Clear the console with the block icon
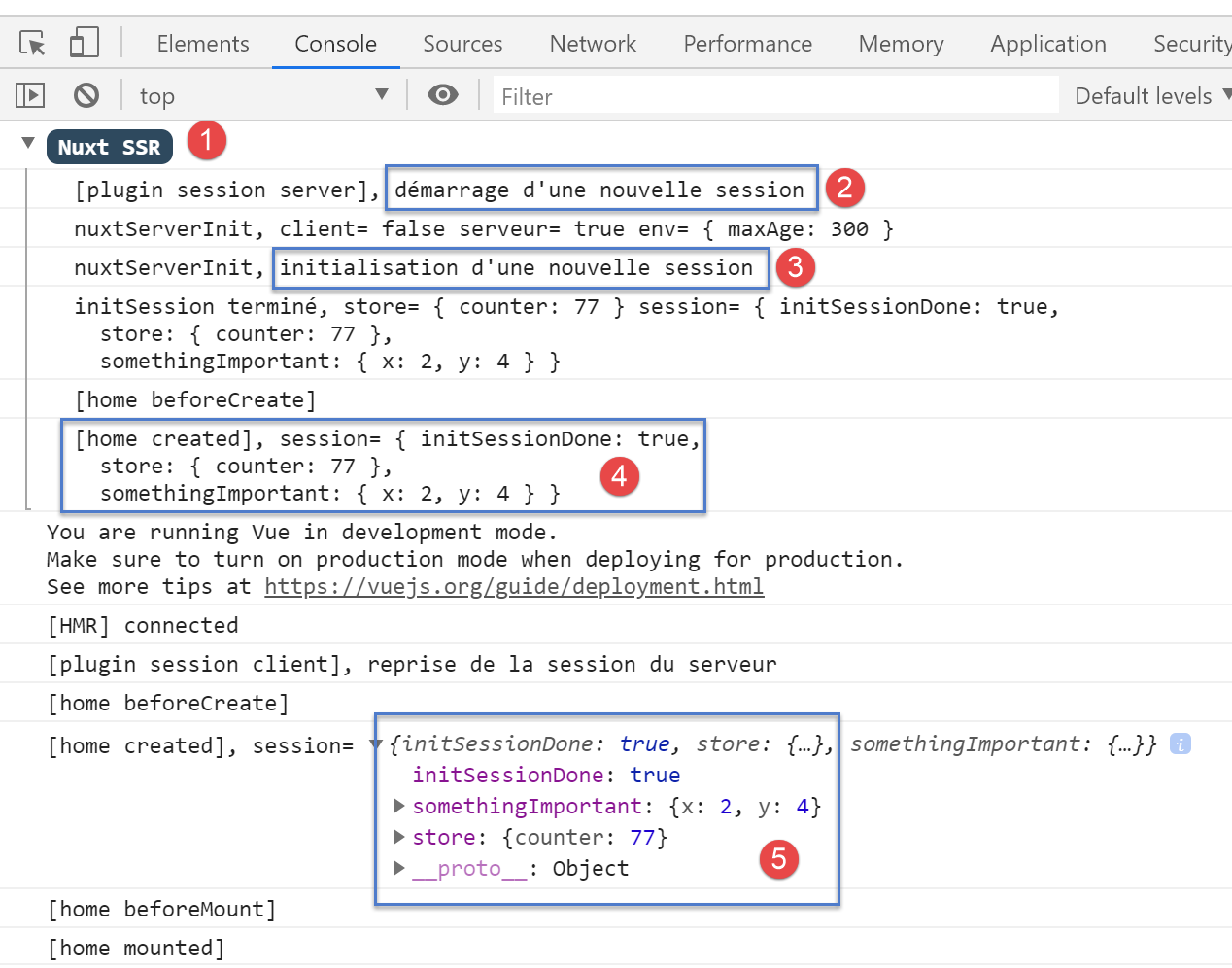This screenshot has height=968, width=1232. (x=86, y=95)
